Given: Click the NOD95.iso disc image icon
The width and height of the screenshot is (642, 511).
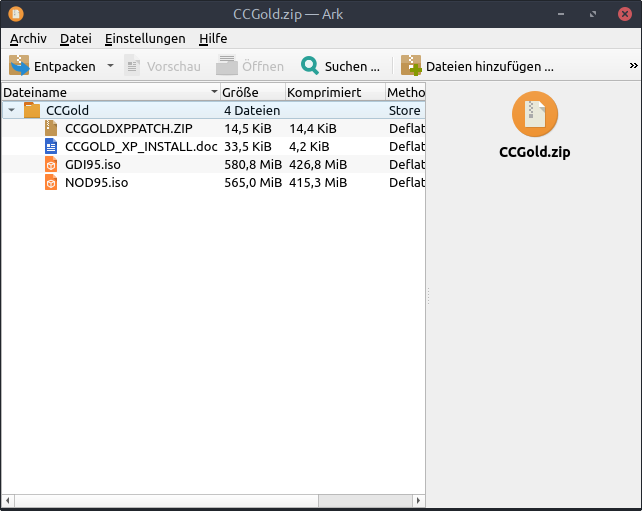Looking at the screenshot, I should pyautogui.click(x=51, y=182).
